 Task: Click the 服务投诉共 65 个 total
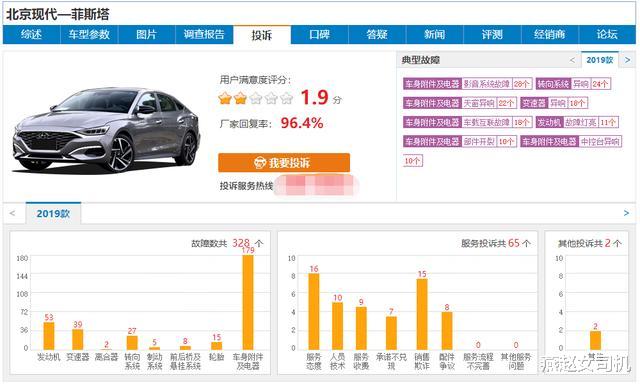pyautogui.click(x=496, y=243)
